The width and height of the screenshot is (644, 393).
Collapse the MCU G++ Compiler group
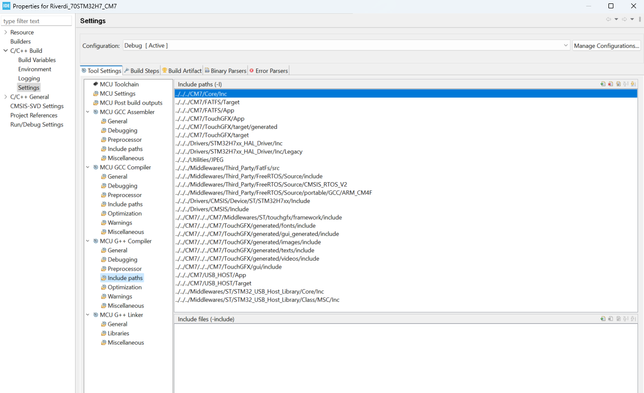87,241
